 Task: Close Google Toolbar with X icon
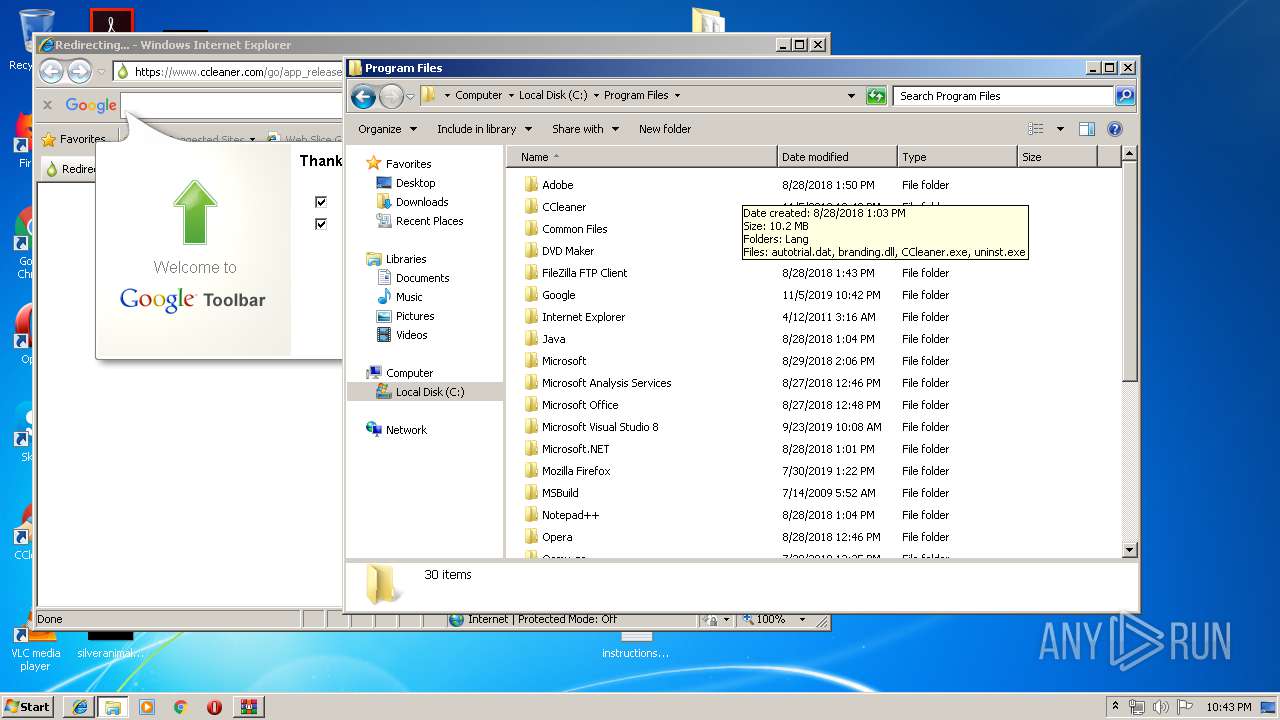click(x=47, y=105)
